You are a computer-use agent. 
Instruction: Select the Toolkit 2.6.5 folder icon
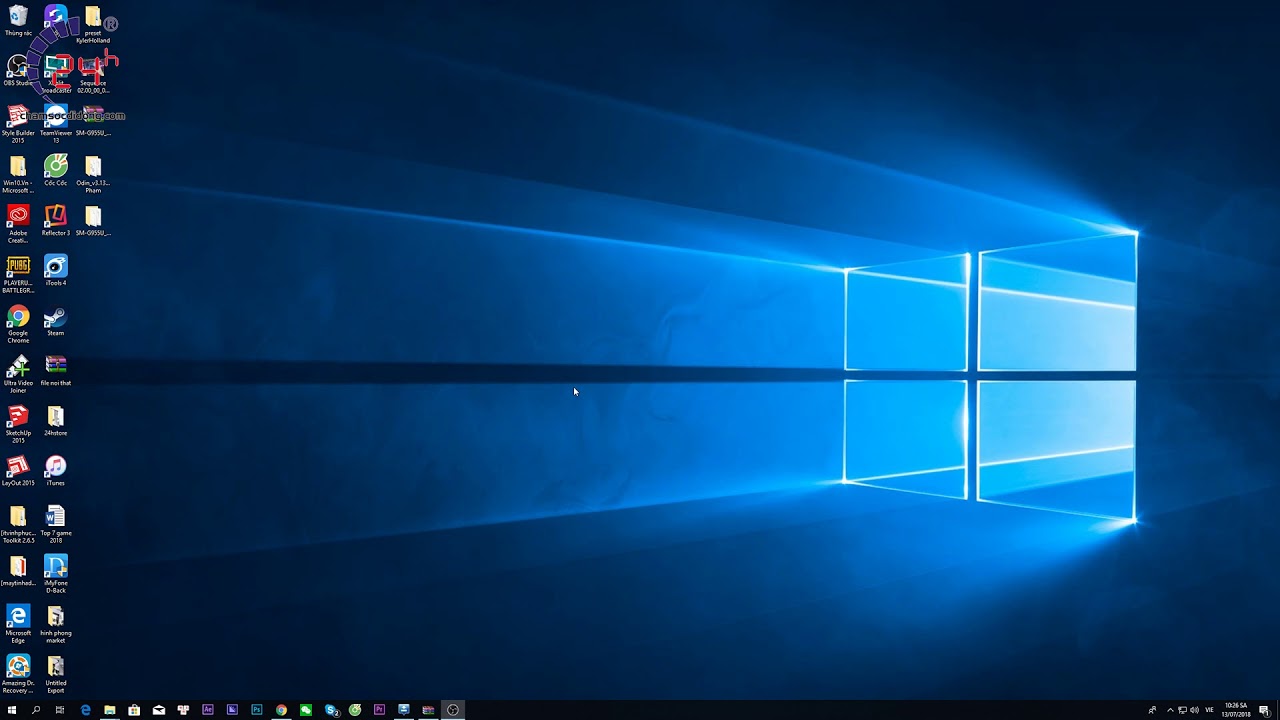[18, 525]
